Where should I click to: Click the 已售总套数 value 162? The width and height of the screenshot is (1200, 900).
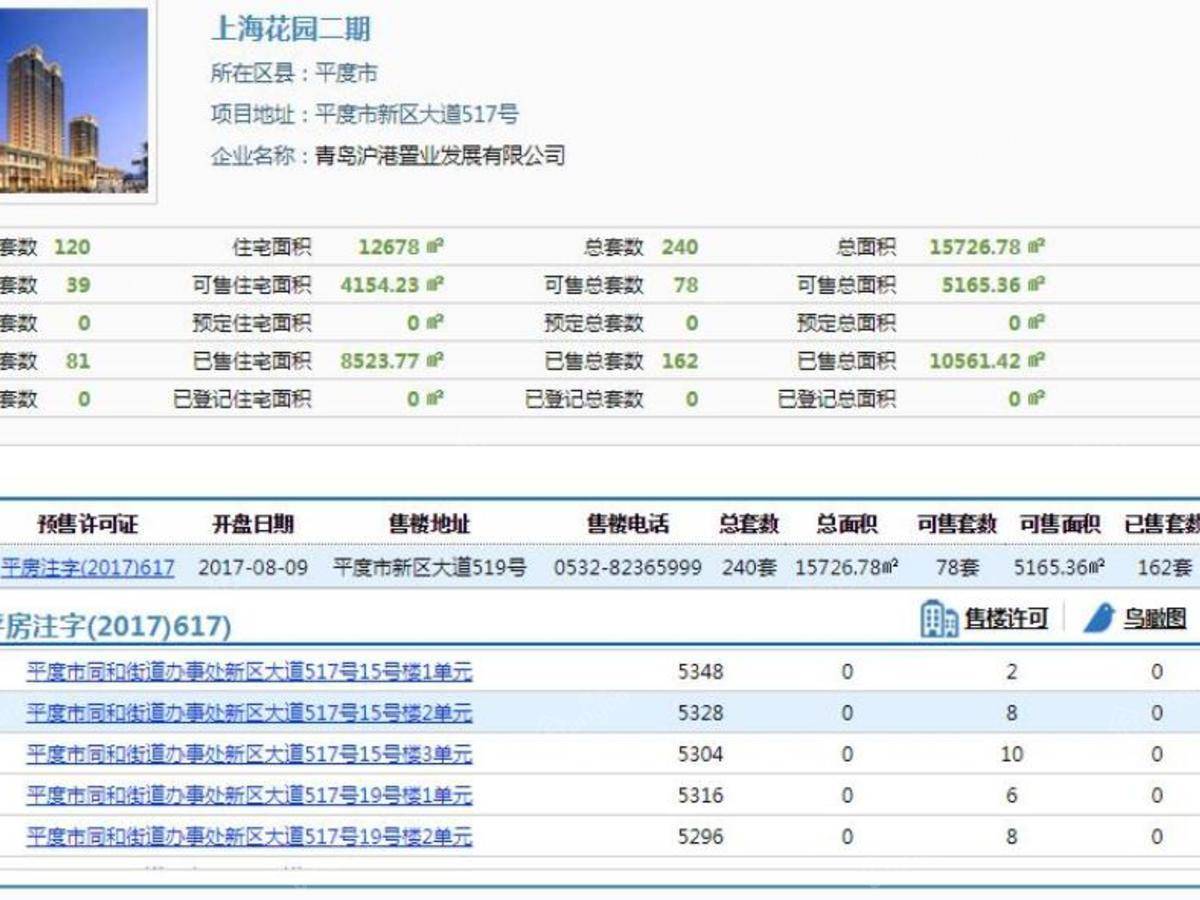point(680,361)
